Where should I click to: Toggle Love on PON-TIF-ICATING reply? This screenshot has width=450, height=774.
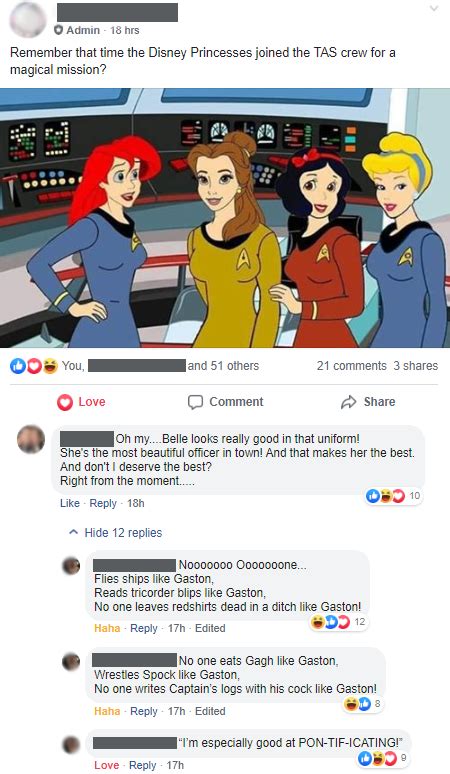pos(107,765)
